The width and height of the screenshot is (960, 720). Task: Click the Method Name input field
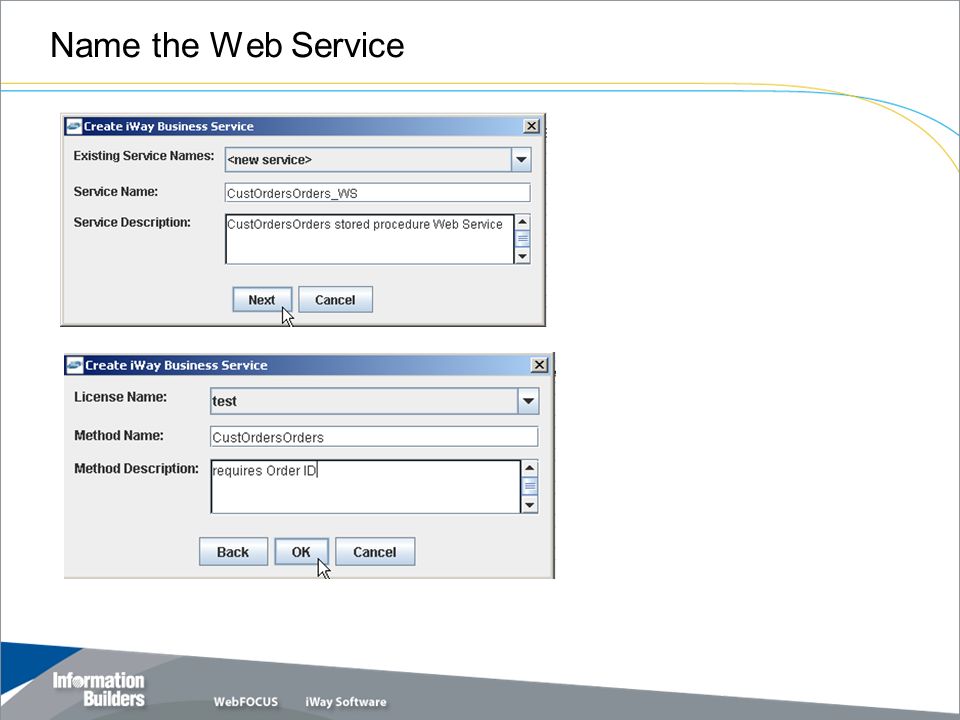[x=374, y=437]
